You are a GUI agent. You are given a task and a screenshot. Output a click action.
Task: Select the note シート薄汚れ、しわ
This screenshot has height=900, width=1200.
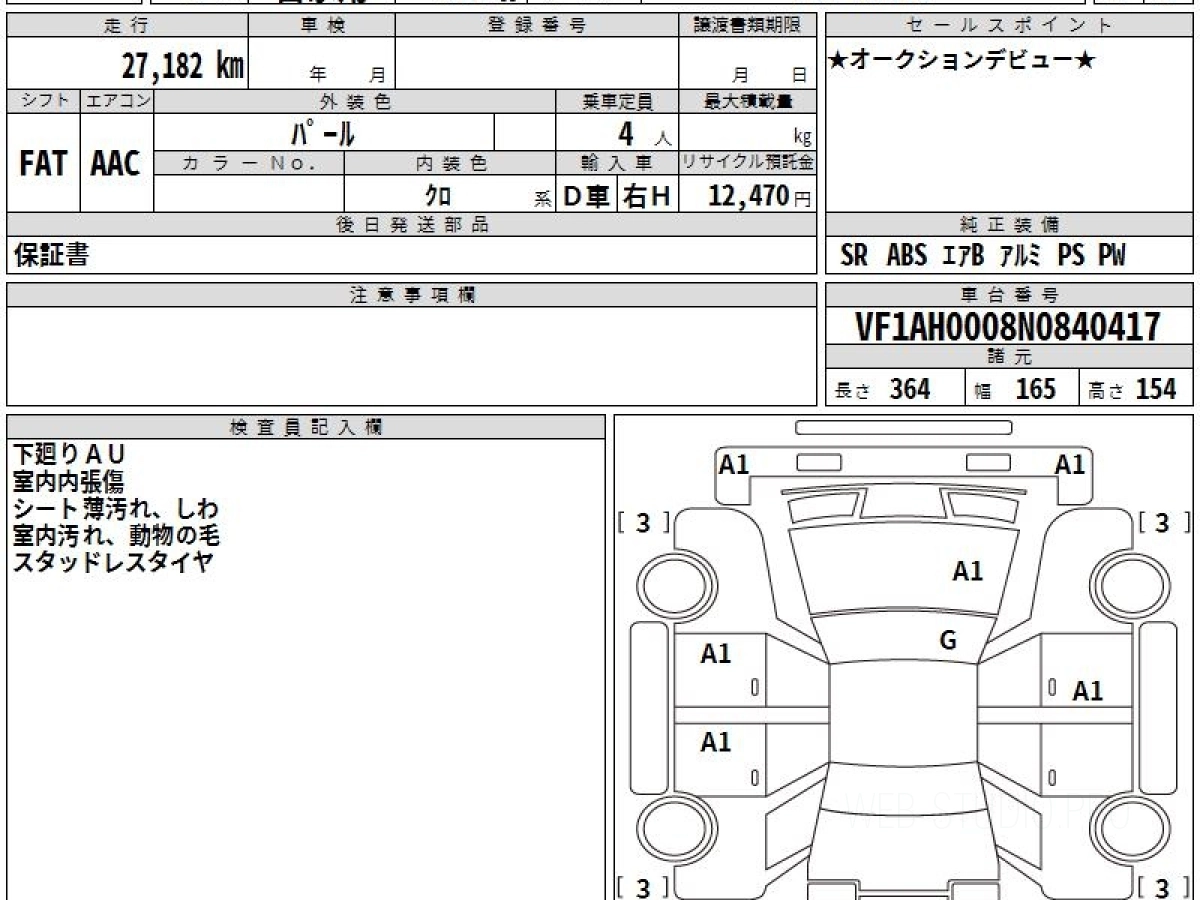(115, 509)
